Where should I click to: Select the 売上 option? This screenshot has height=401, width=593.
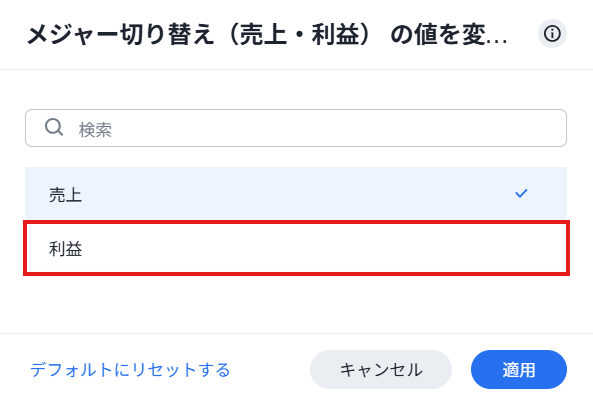click(x=296, y=193)
